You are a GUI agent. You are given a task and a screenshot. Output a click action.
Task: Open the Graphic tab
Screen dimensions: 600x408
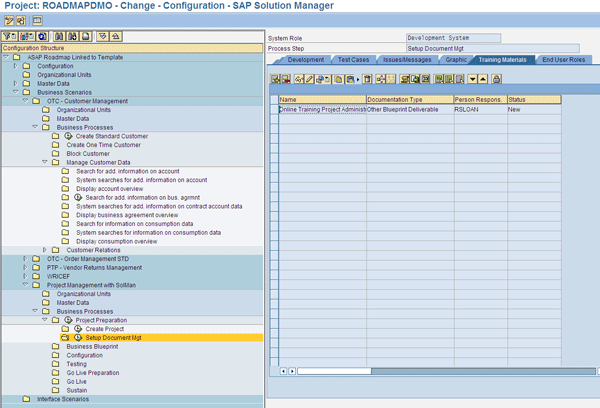point(456,60)
